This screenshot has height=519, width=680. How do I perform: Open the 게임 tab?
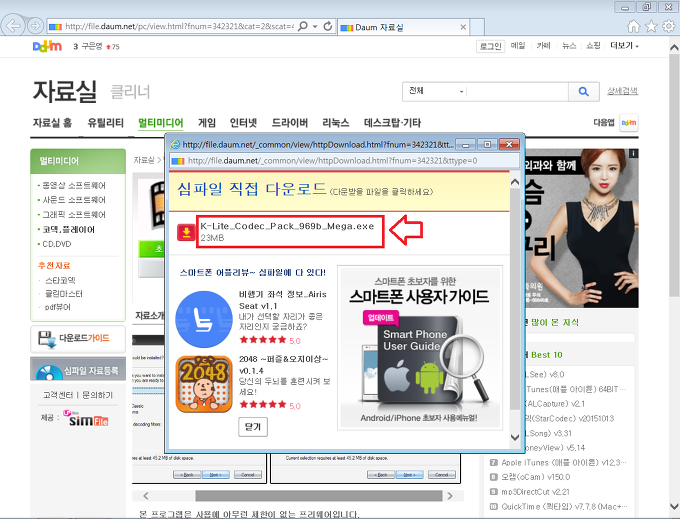tap(206, 123)
